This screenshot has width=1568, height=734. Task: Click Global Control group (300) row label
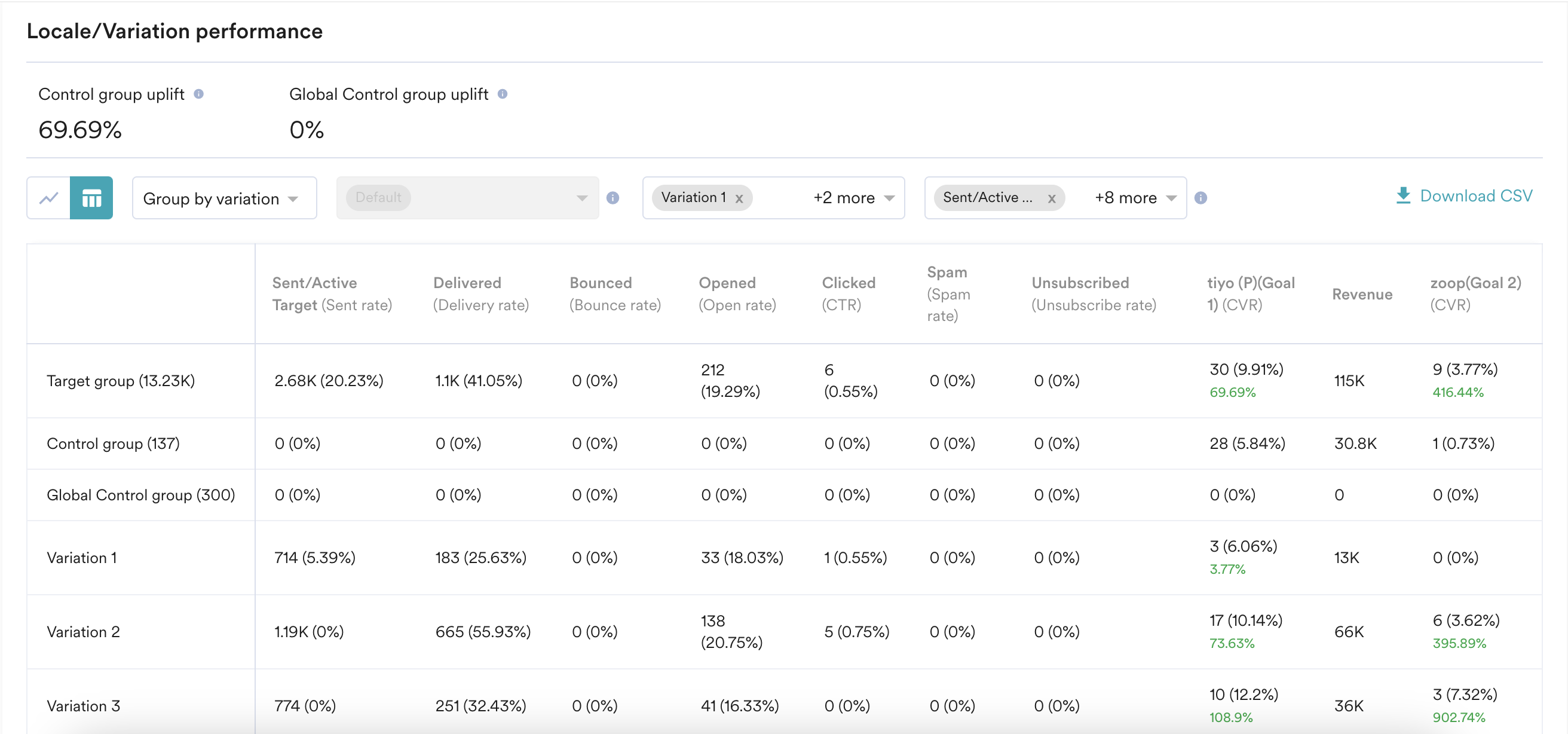(x=140, y=495)
